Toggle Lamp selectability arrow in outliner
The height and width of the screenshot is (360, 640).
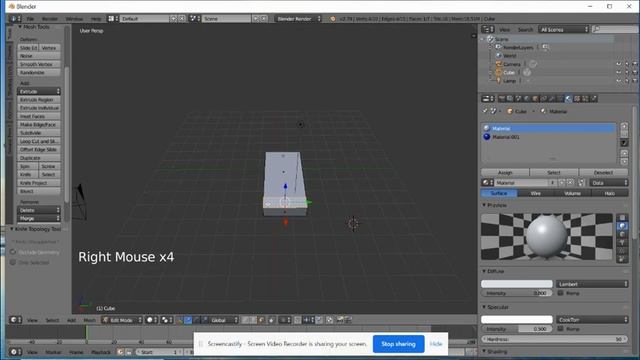tap(627, 81)
